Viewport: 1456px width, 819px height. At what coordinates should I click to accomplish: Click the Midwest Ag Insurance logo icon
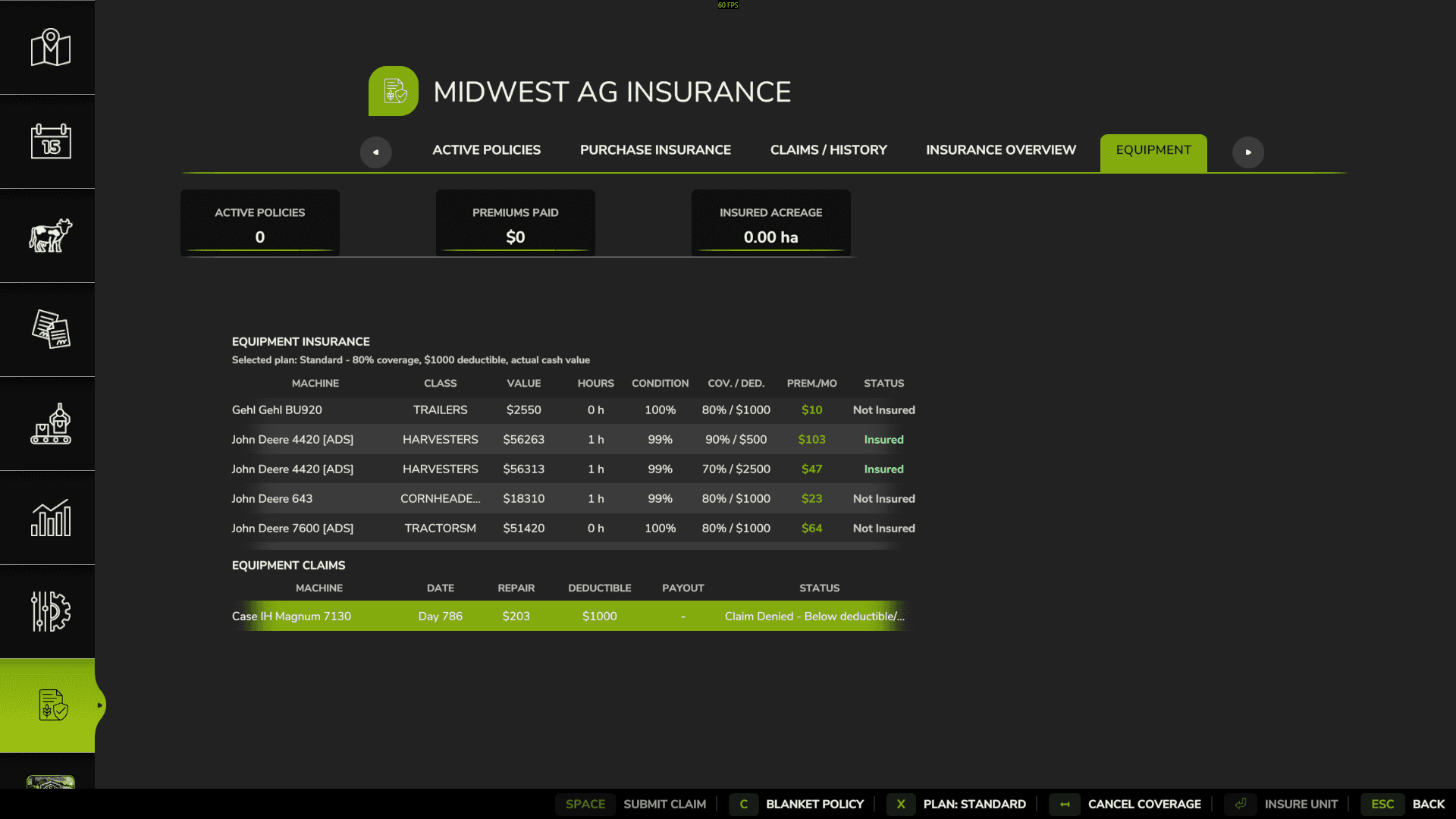tap(394, 91)
